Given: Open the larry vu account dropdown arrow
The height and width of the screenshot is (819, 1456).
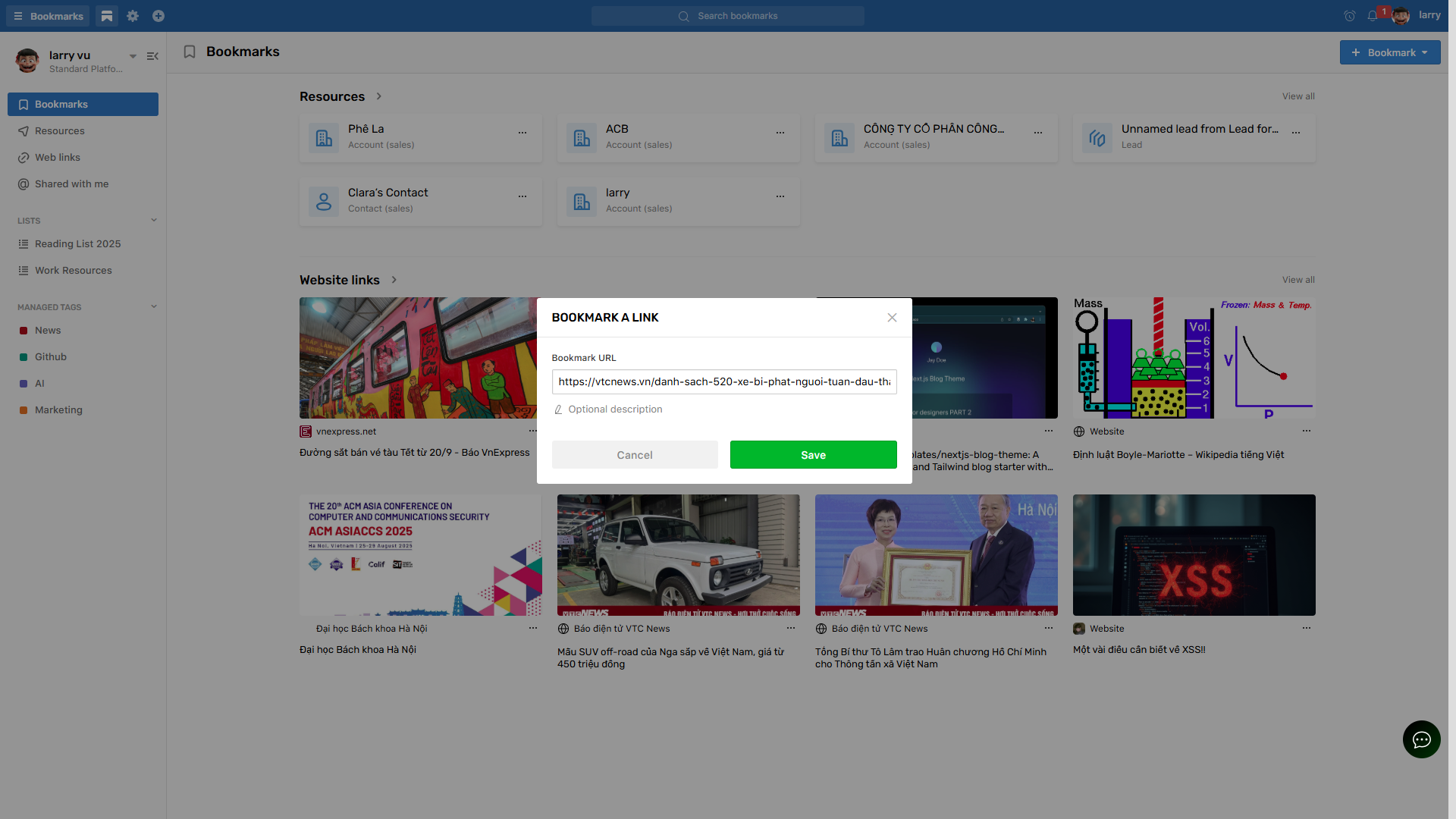Looking at the screenshot, I should (133, 56).
